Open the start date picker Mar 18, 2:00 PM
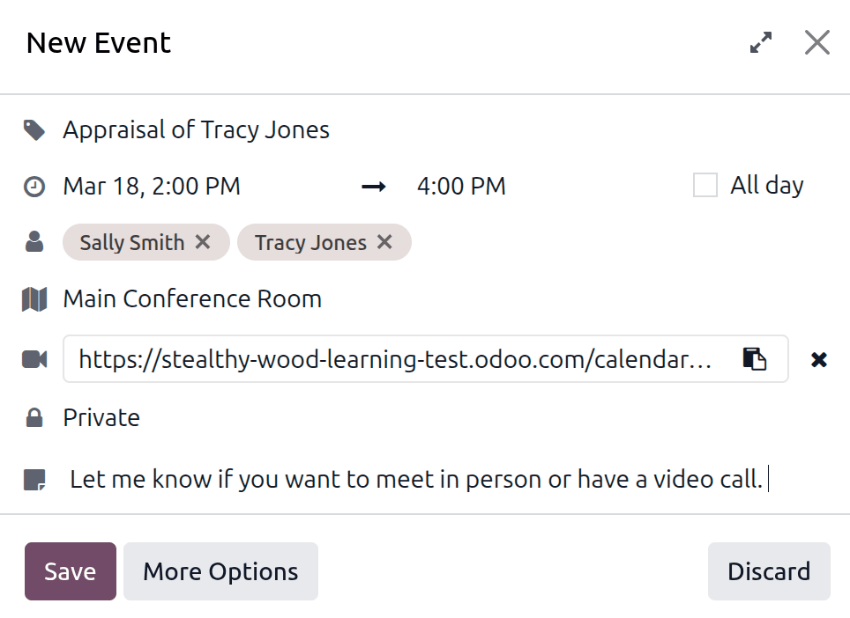The width and height of the screenshot is (850, 618). point(152,186)
